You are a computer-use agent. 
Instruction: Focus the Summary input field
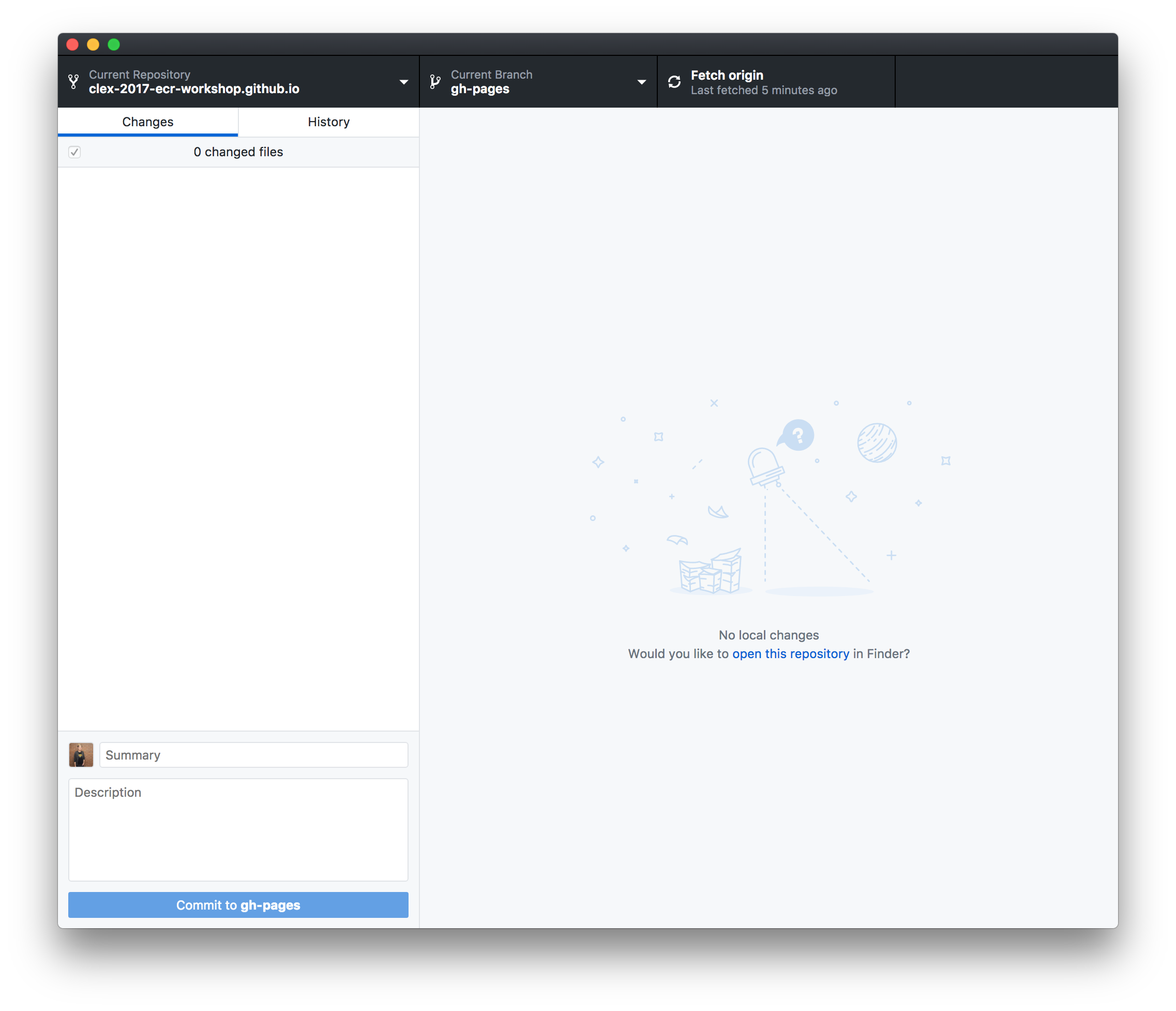point(254,755)
